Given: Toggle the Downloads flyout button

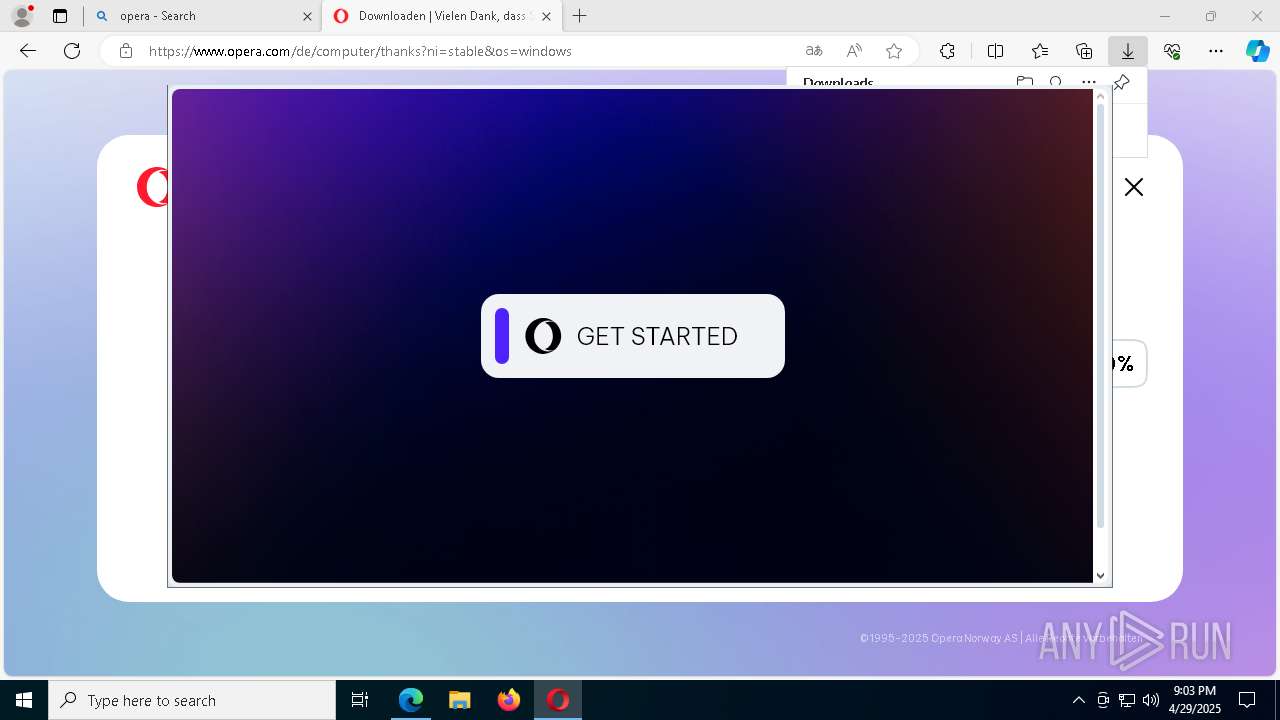Looking at the screenshot, I should pos(1128,51).
